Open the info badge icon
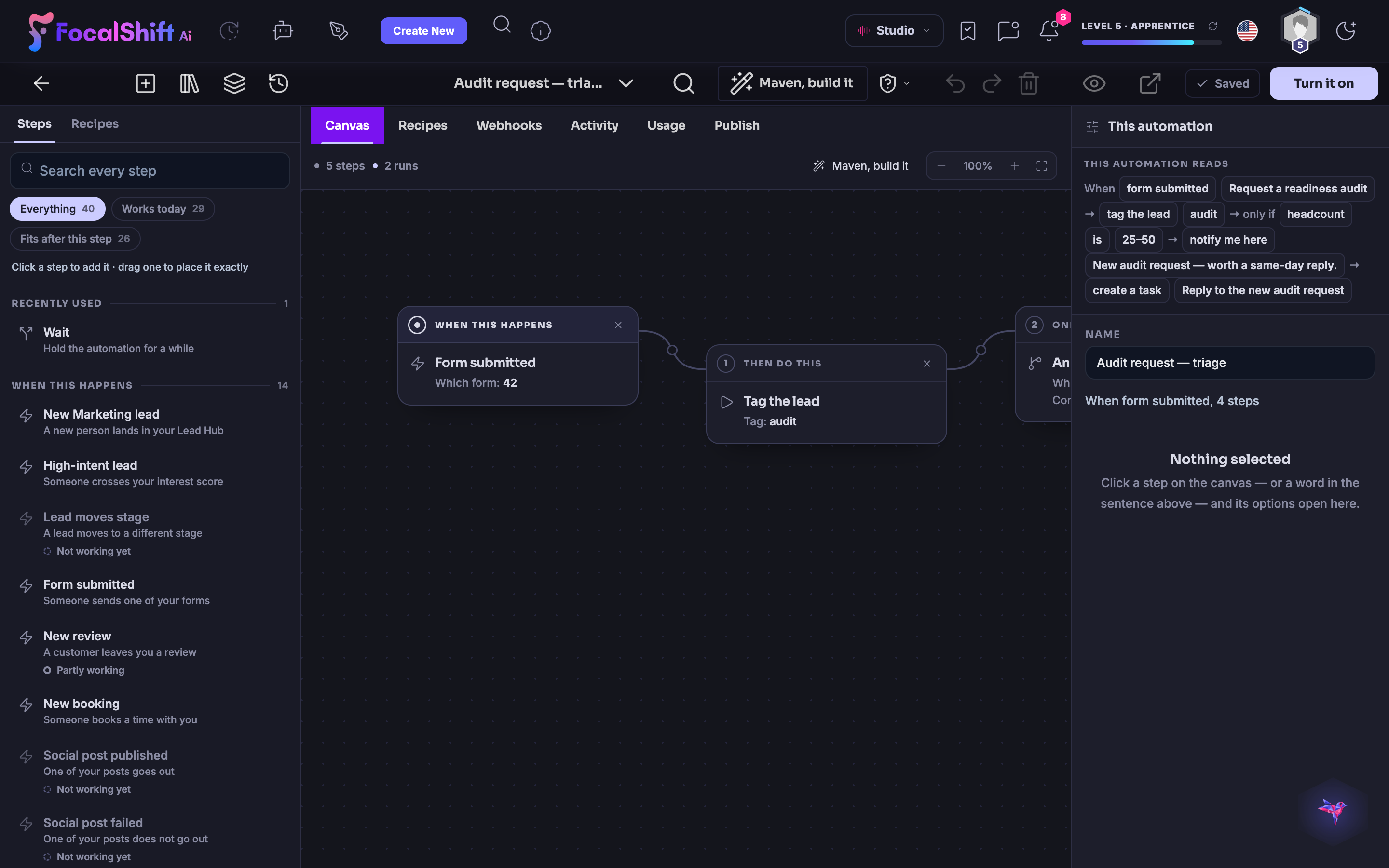This screenshot has height=868, width=1389. (540, 30)
